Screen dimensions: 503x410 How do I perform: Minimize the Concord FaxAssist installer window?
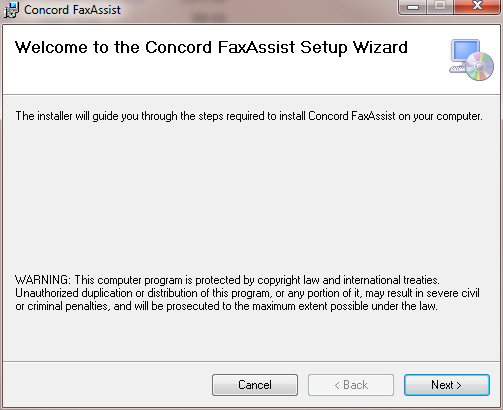[x=413, y=7]
